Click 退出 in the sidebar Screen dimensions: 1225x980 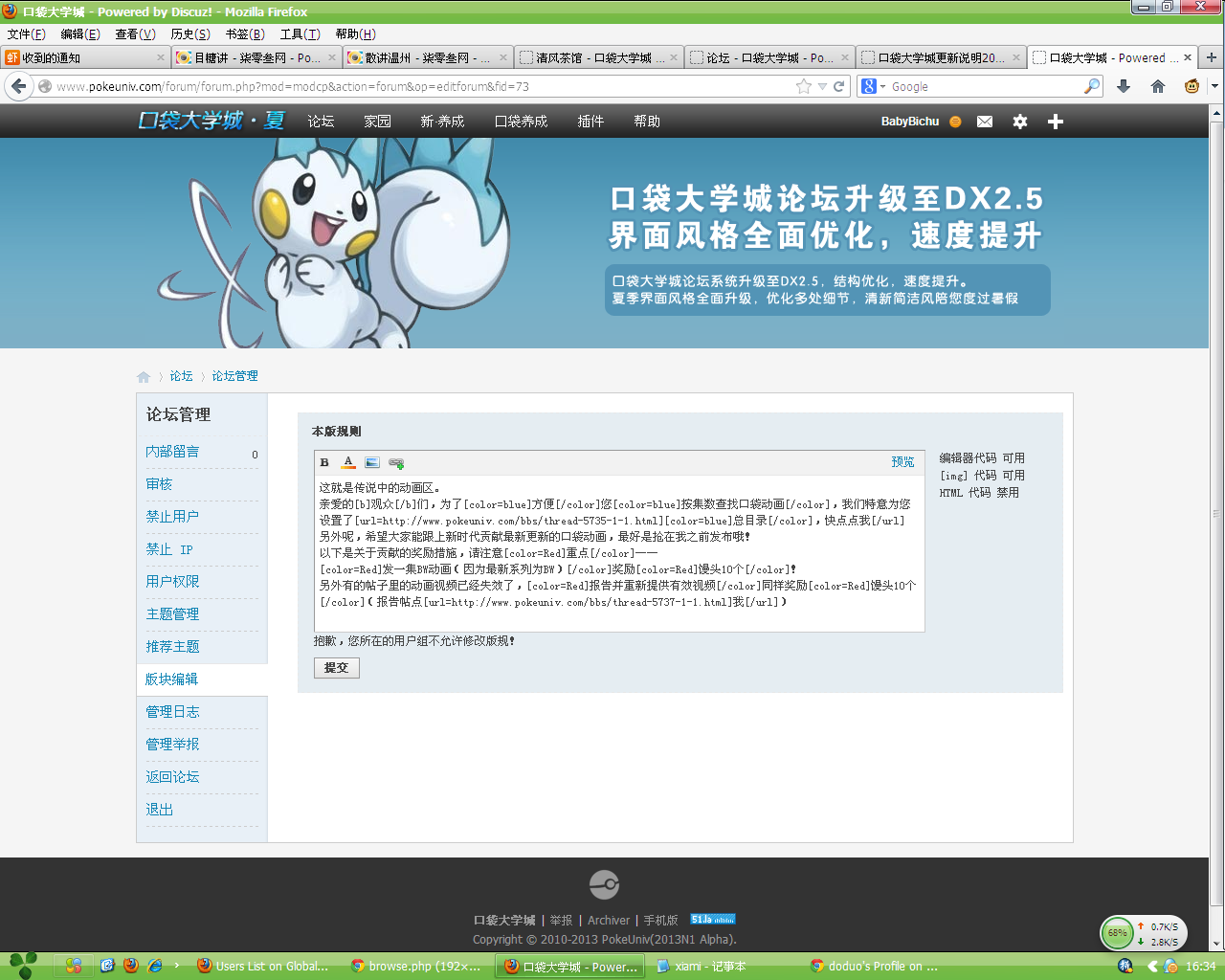[159, 810]
